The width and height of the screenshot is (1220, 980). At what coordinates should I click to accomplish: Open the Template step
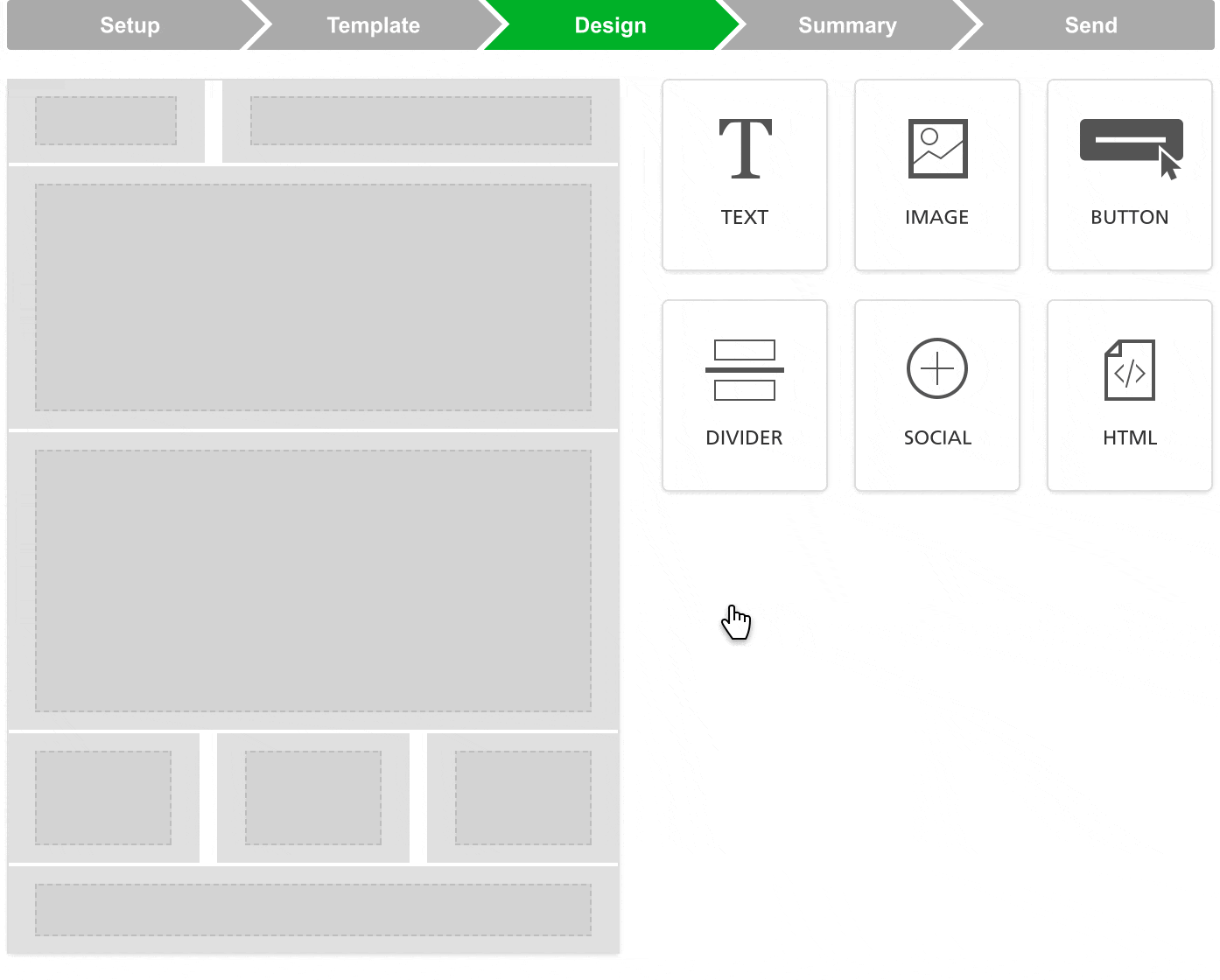[373, 25]
